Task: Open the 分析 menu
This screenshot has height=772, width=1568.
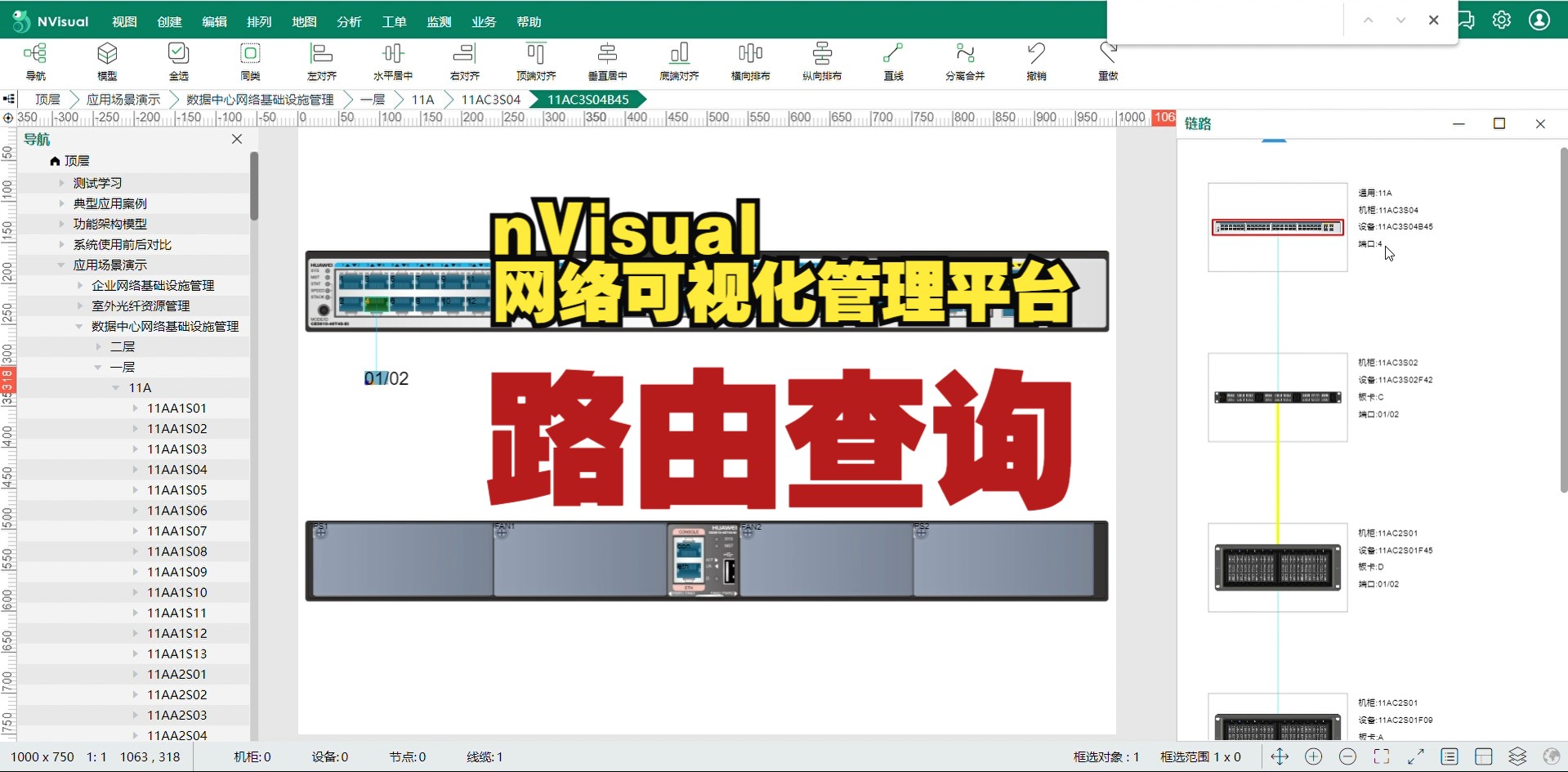Action: pyautogui.click(x=348, y=21)
